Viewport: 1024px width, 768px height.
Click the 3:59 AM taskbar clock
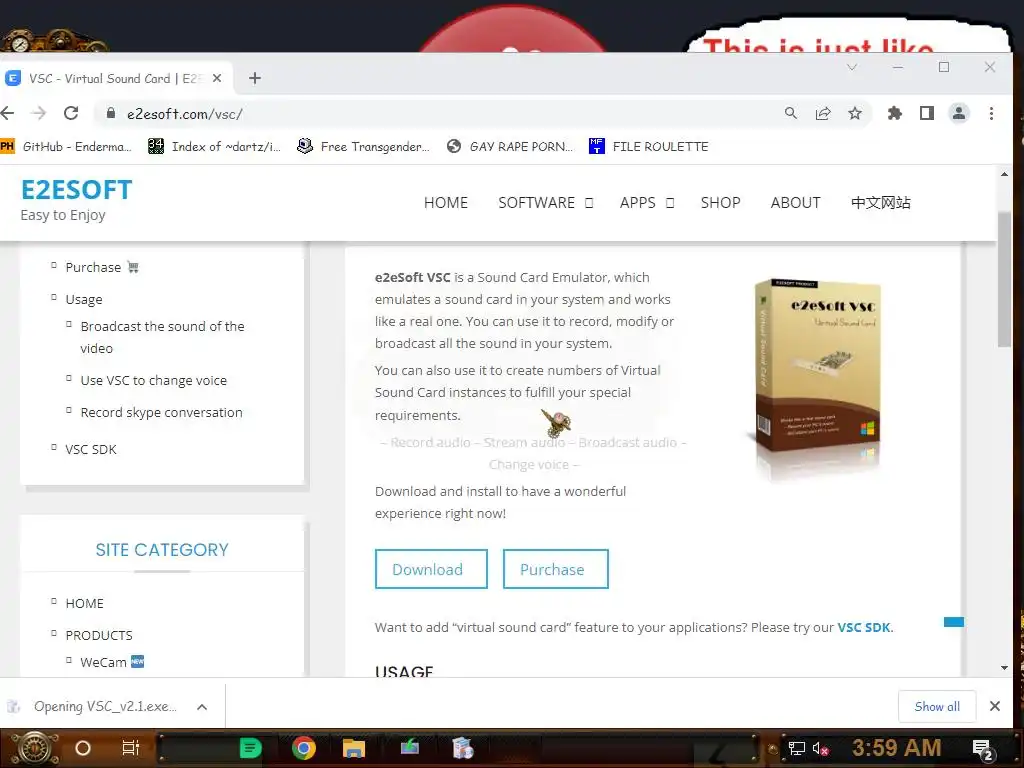(896, 748)
